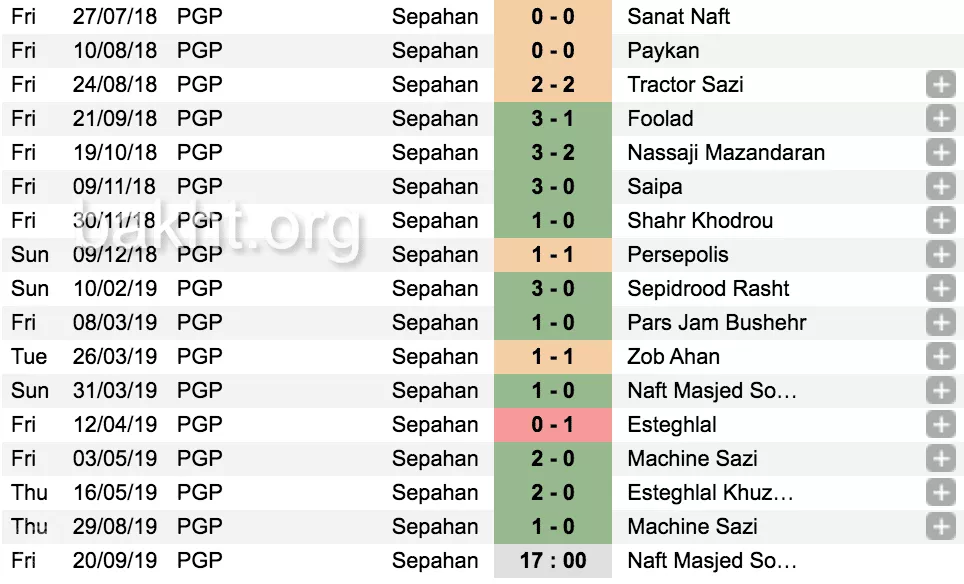Click plus icon next to Saipa
This screenshot has height=584, width=964.
pyautogui.click(x=940, y=187)
